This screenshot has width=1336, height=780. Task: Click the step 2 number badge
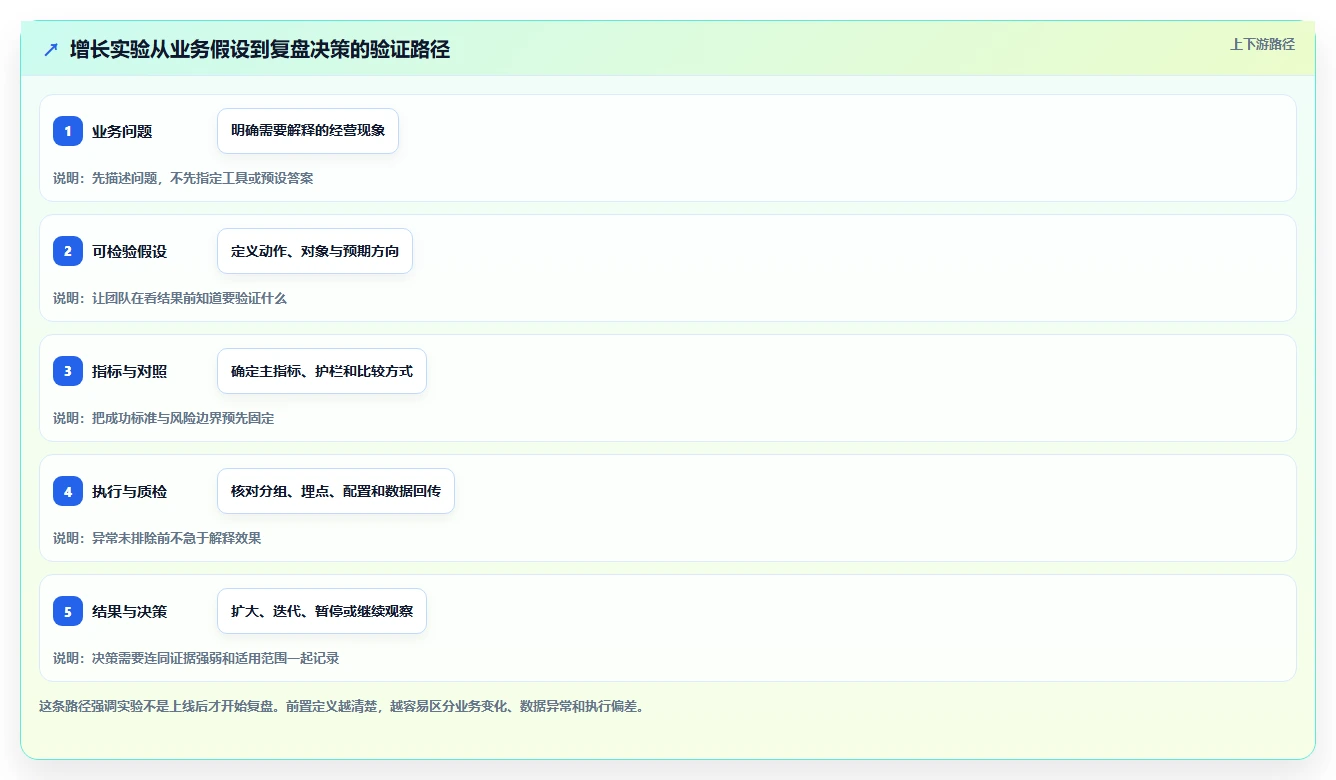[68, 251]
